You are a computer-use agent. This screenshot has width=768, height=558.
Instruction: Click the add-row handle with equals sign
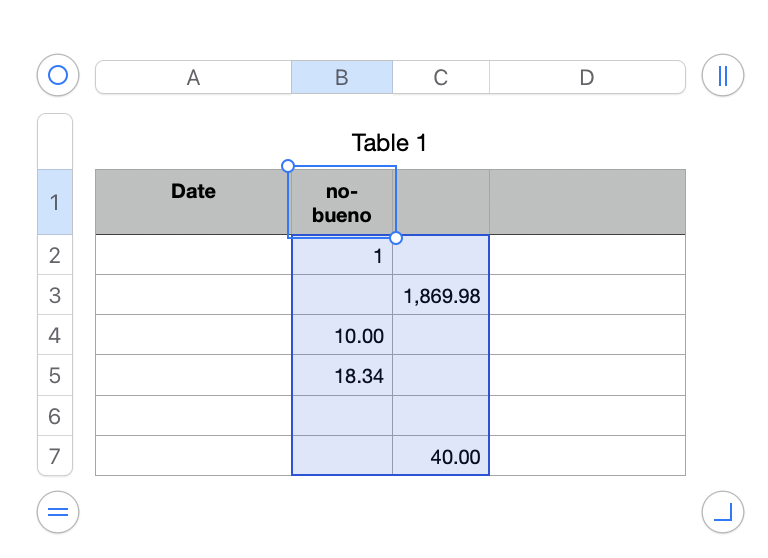pyautogui.click(x=58, y=513)
